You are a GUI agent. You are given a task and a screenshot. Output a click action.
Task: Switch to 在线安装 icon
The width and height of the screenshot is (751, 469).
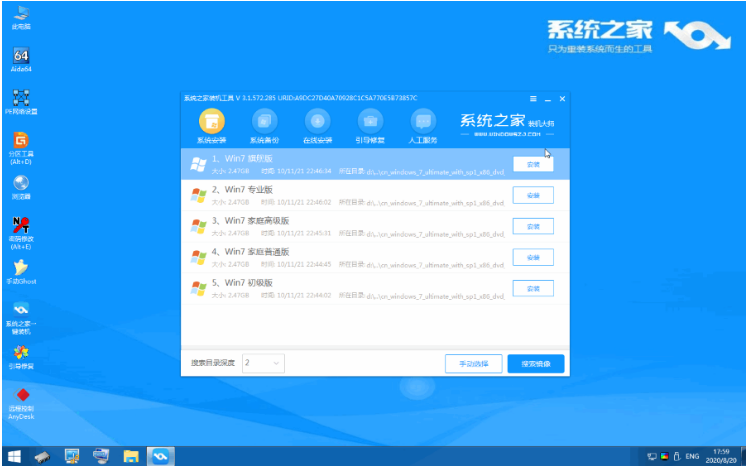tap(317, 122)
